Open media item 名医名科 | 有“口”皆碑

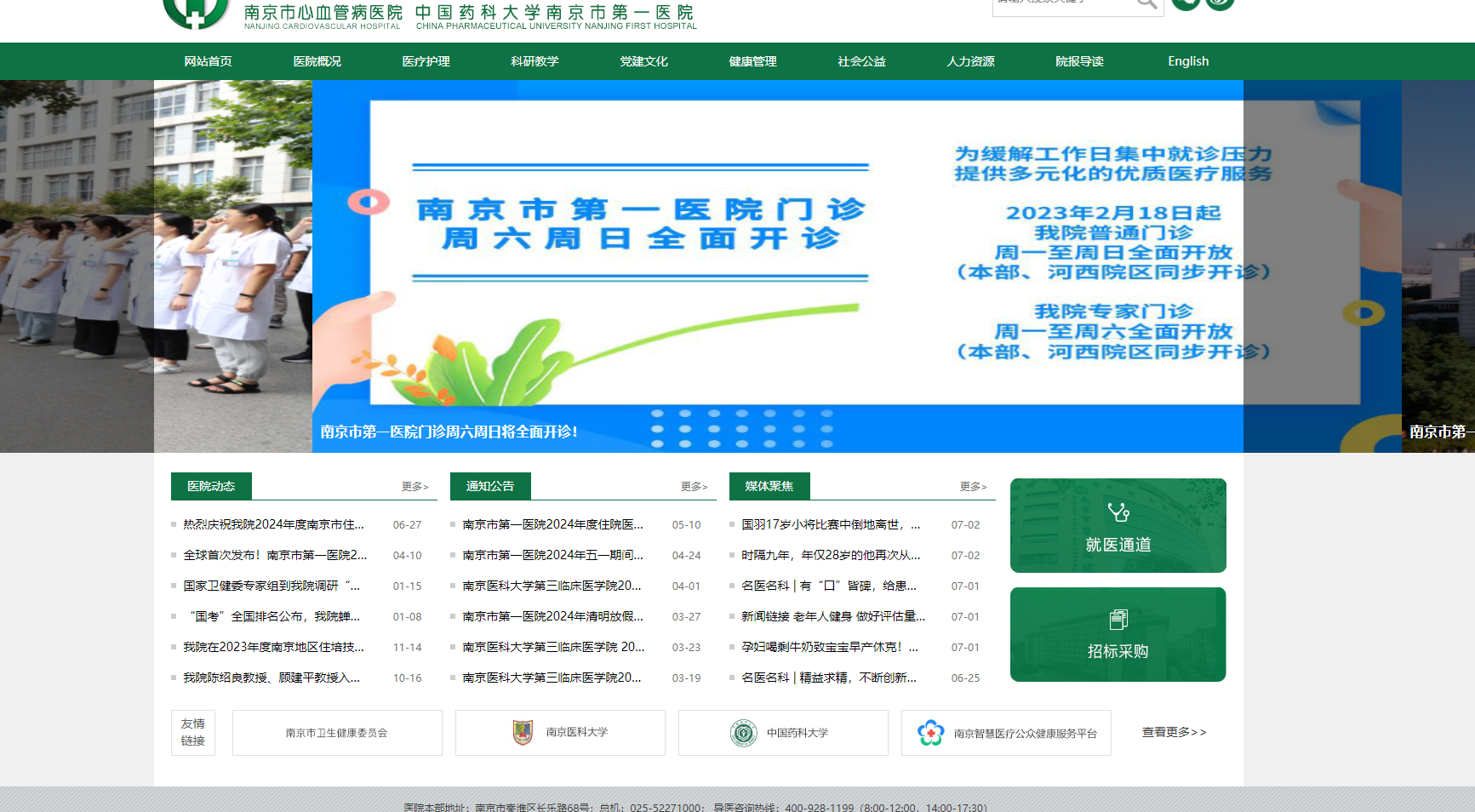coord(829,586)
